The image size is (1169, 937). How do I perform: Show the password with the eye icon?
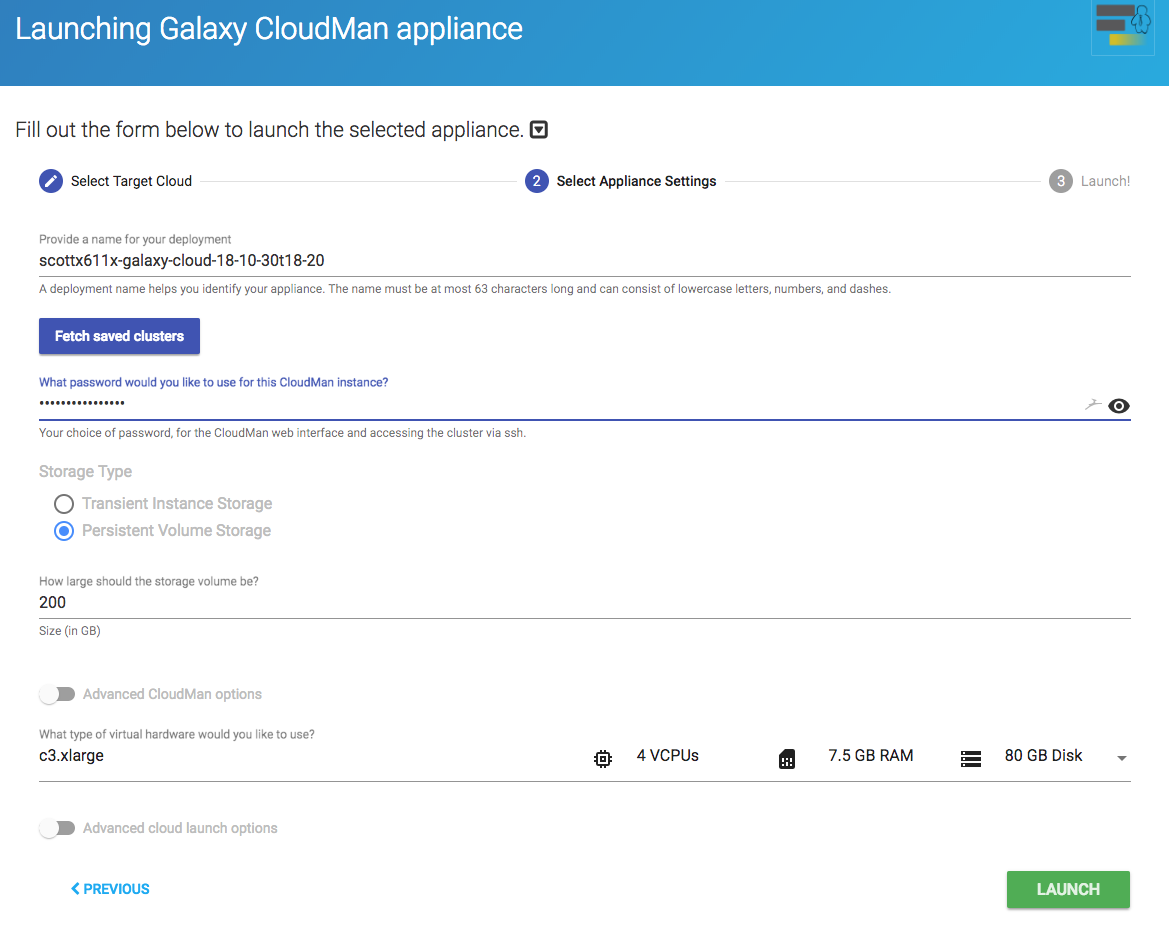[1118, 406]
